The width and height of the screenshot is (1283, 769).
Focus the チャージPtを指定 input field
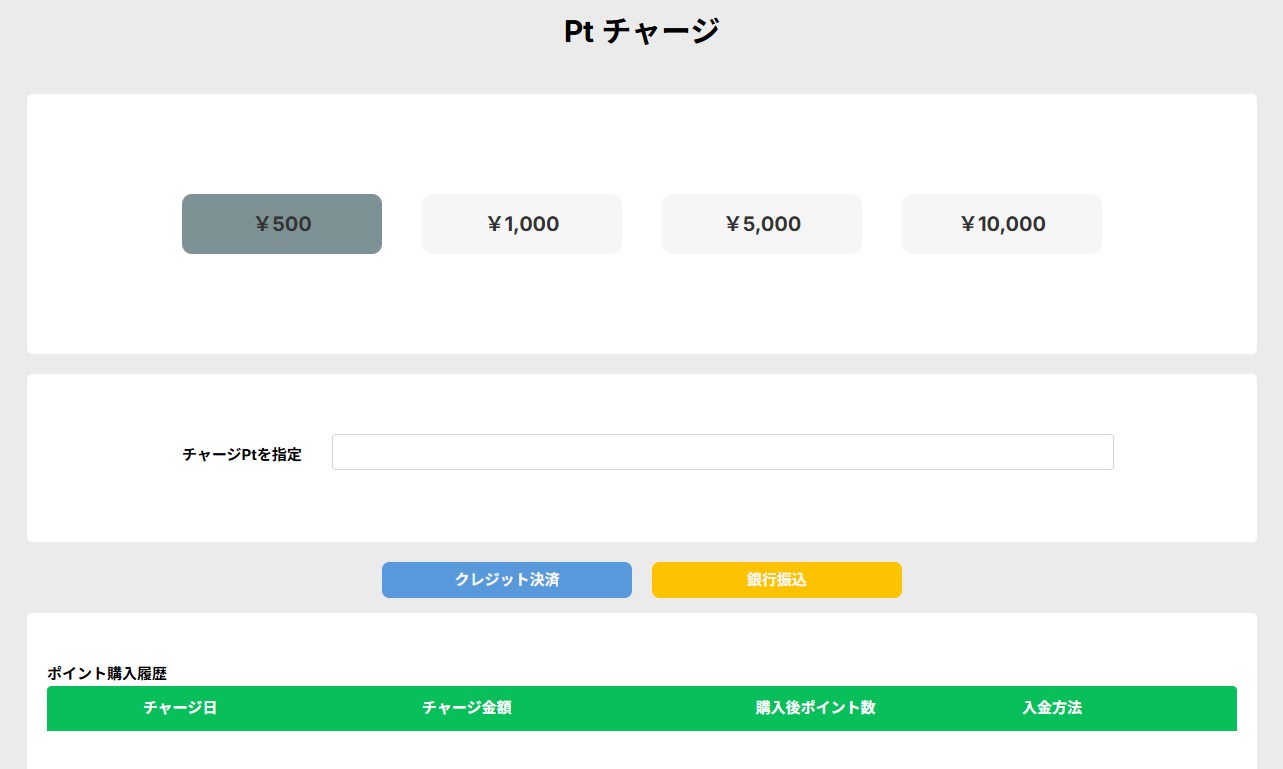click(x=722, y=452)
